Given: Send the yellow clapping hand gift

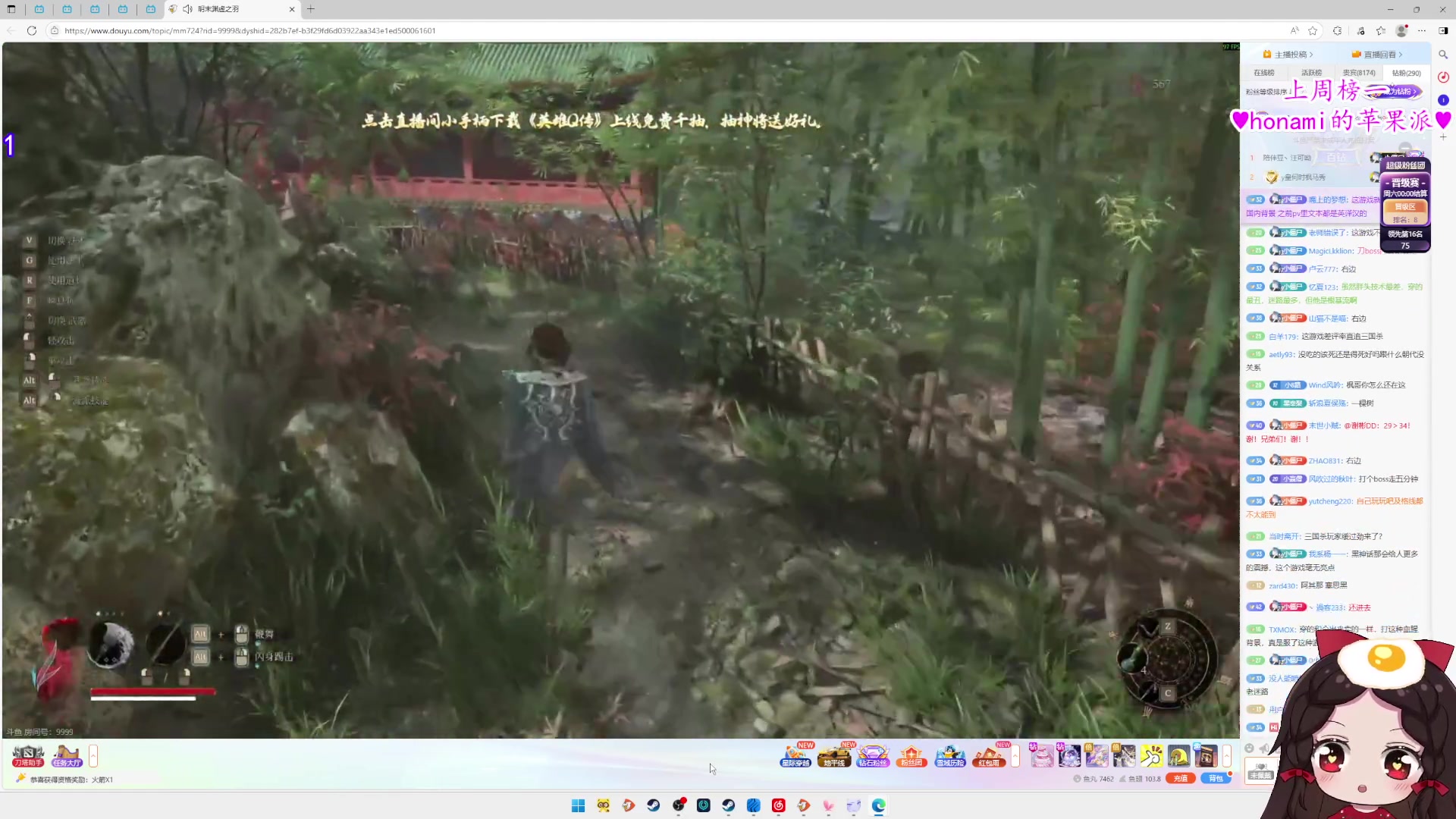Looking at the screenshot, I should pyautogui.click(x=1151, y=755).
